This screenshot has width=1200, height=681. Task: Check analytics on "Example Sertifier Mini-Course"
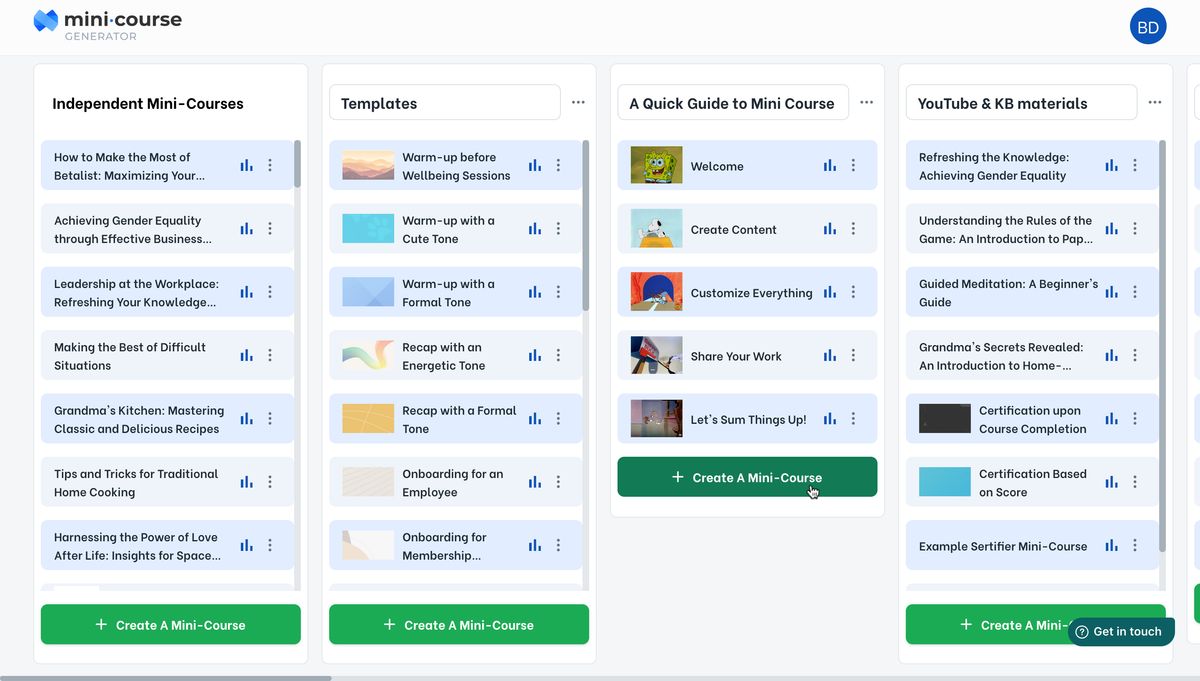pos(1110,545)
